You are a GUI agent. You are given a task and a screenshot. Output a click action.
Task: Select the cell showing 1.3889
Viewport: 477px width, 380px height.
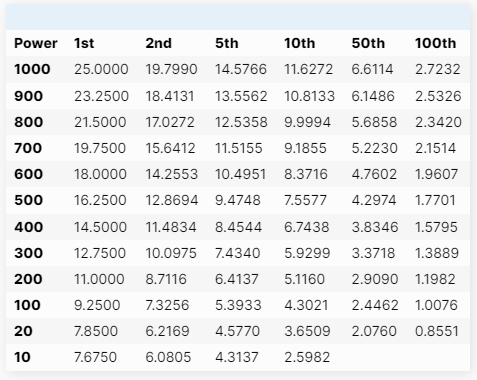click(437, 253)
